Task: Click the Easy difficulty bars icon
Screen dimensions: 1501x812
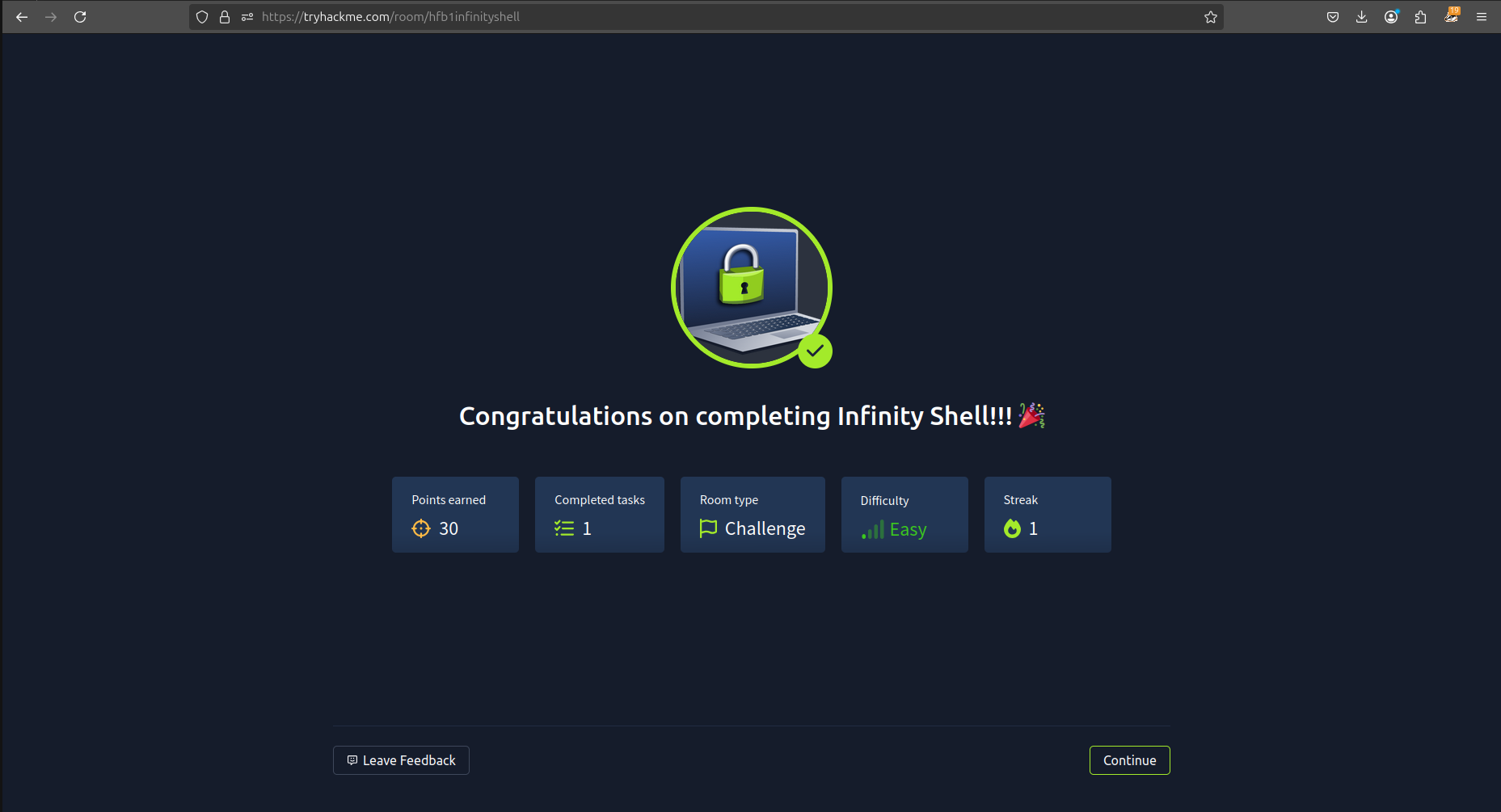Action: (x=873, y=530)
